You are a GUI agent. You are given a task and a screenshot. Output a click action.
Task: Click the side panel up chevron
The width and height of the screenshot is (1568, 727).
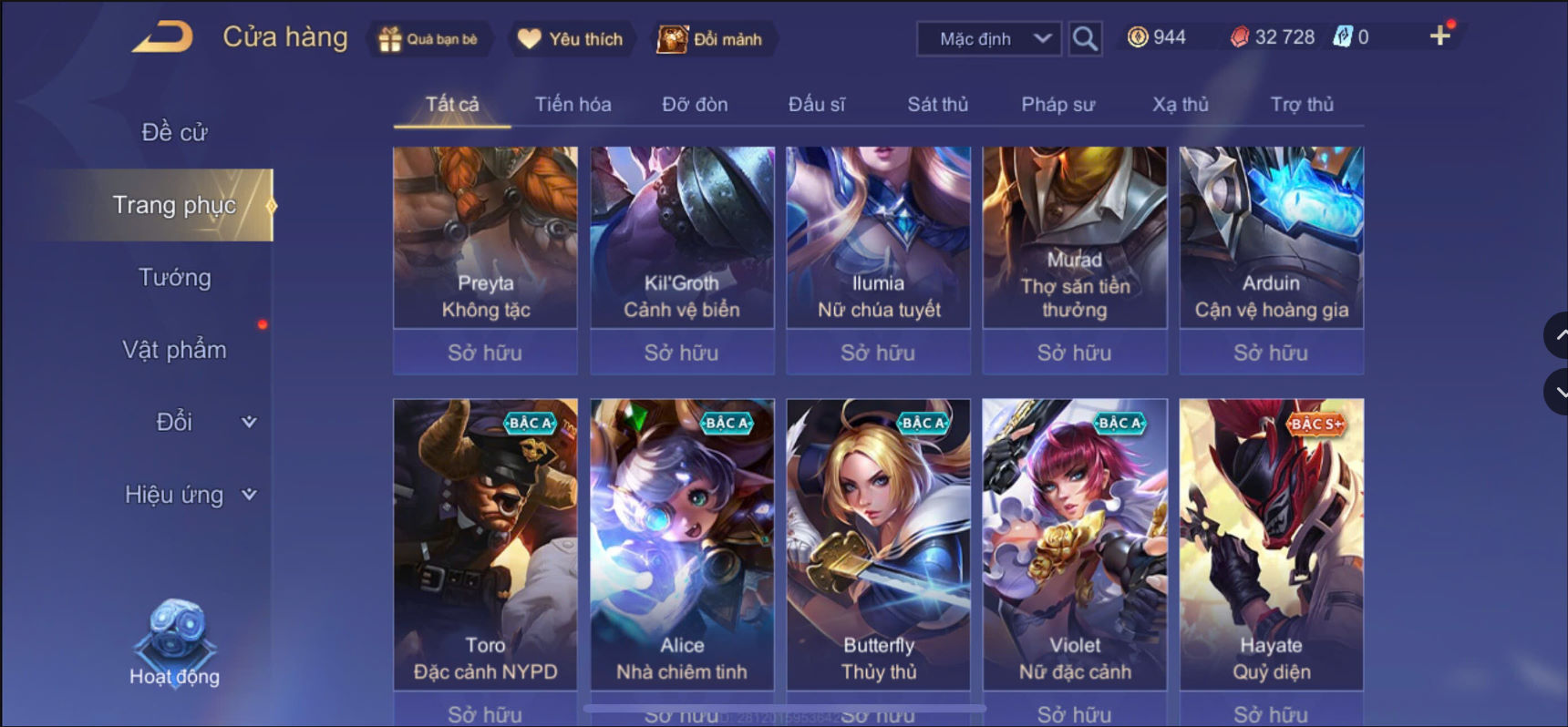click(1558, 335)
